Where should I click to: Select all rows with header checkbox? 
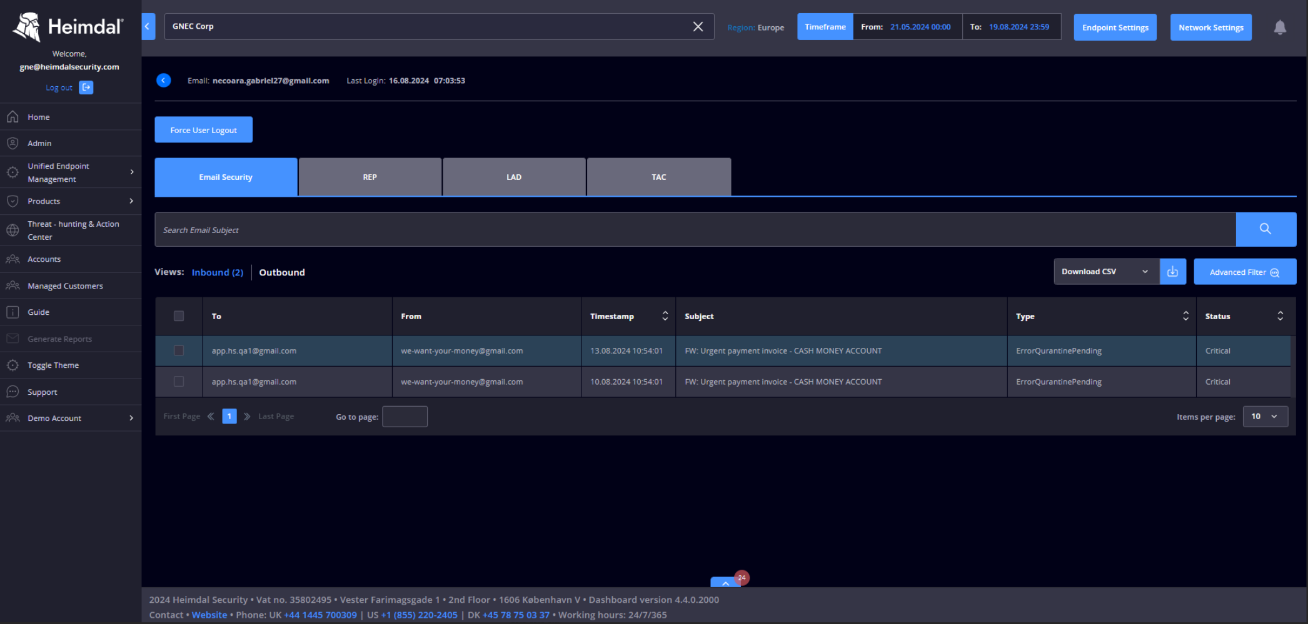pyautogui.click(x=179, y=316)
